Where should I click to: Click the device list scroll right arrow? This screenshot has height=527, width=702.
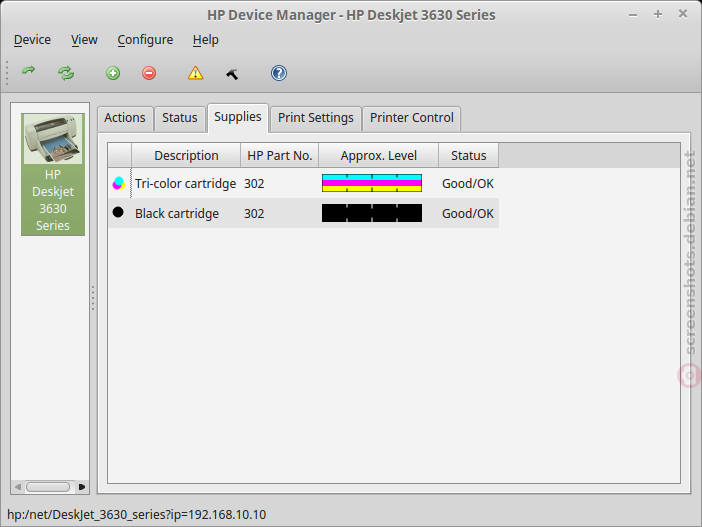pos(81,487)
